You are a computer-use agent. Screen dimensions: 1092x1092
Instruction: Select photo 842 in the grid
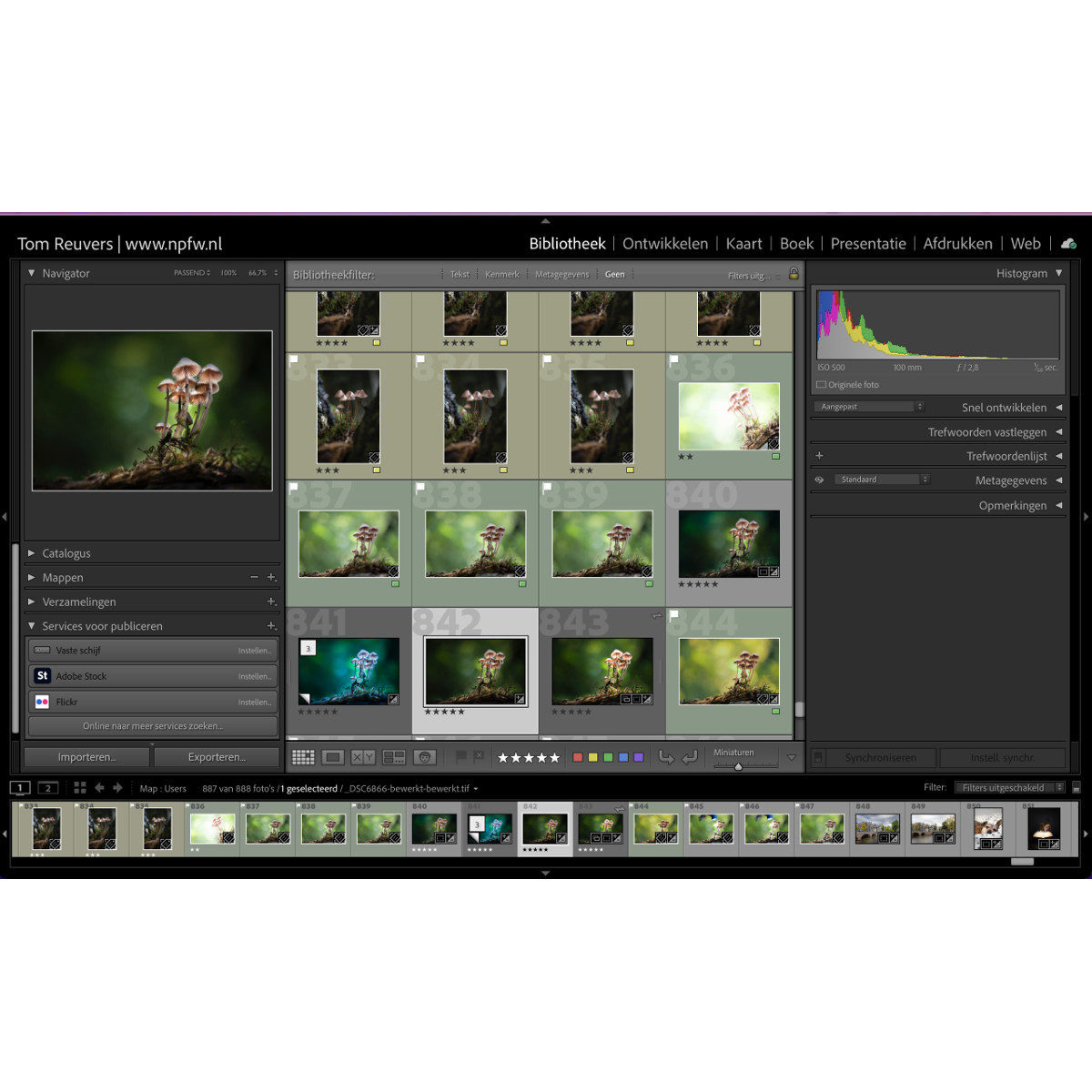[474, 669]
